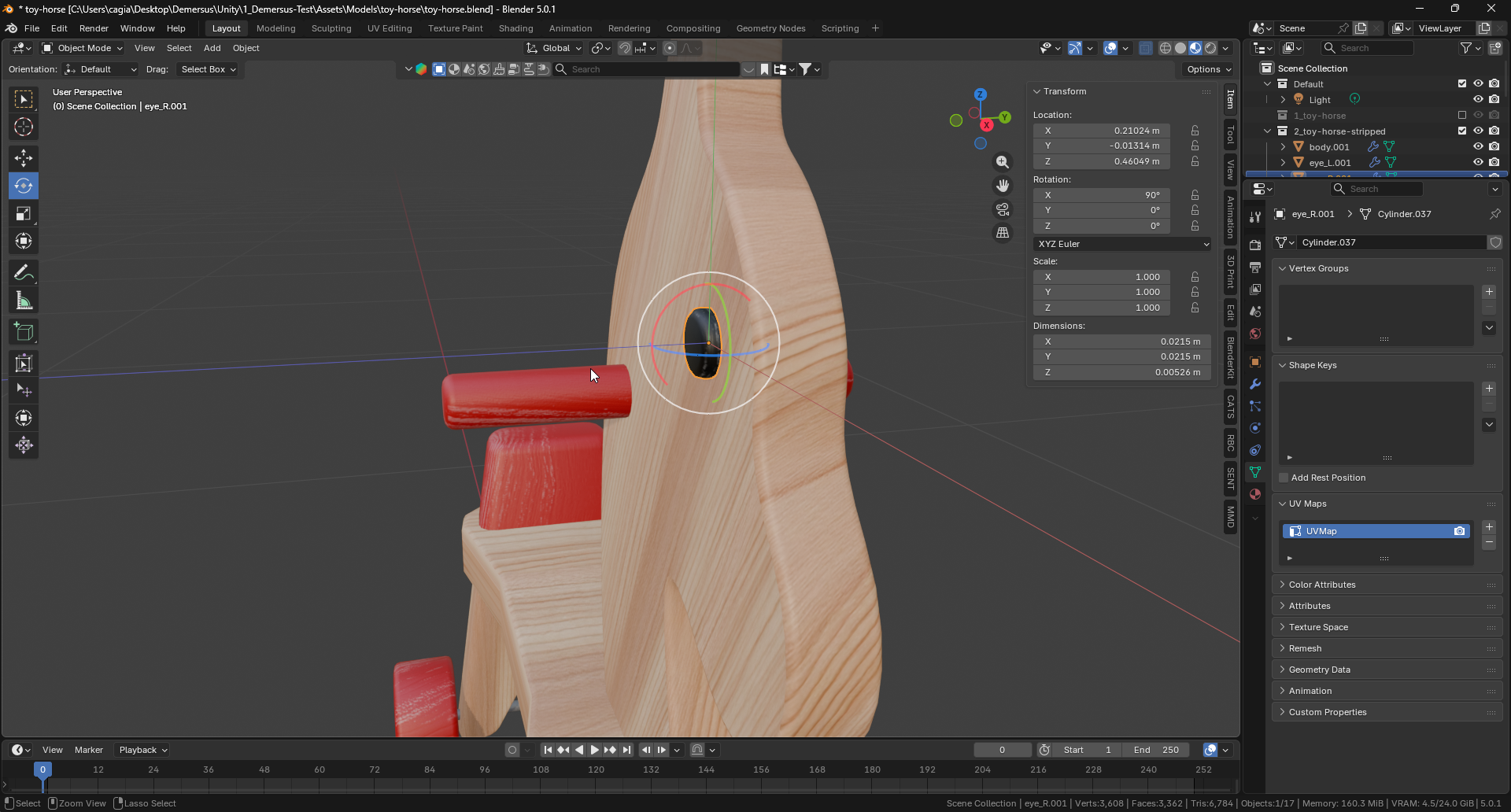This screenshot has width=1511, height=812.
Task: Open the viewport Add menu
Action: pos(212,48)
